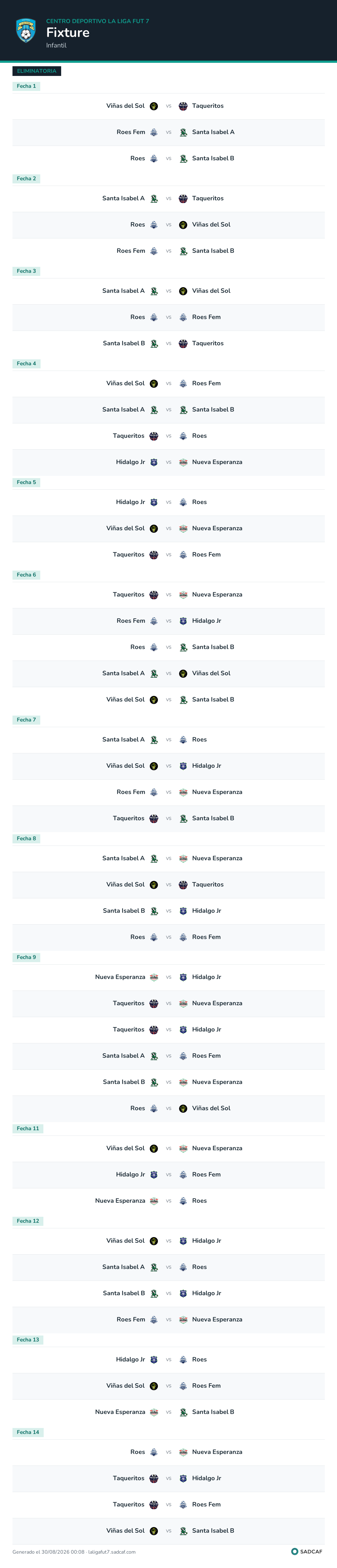Click the SADCAF logo icon in footer
The image size is (337, 1568).
[x=295, y=1551]
